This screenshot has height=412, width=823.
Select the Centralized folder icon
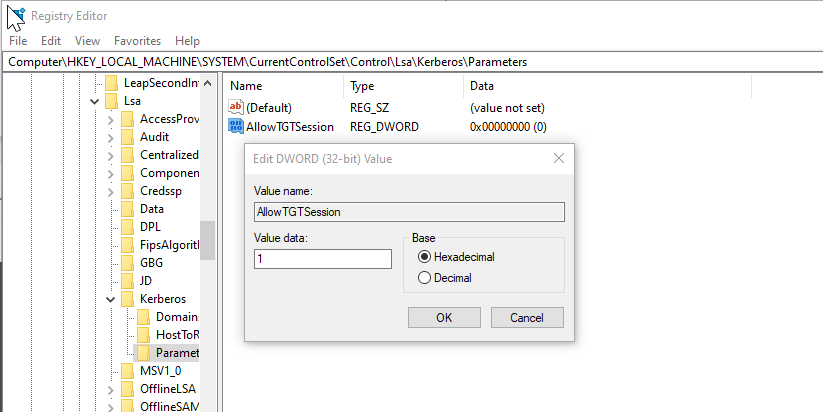128,155
